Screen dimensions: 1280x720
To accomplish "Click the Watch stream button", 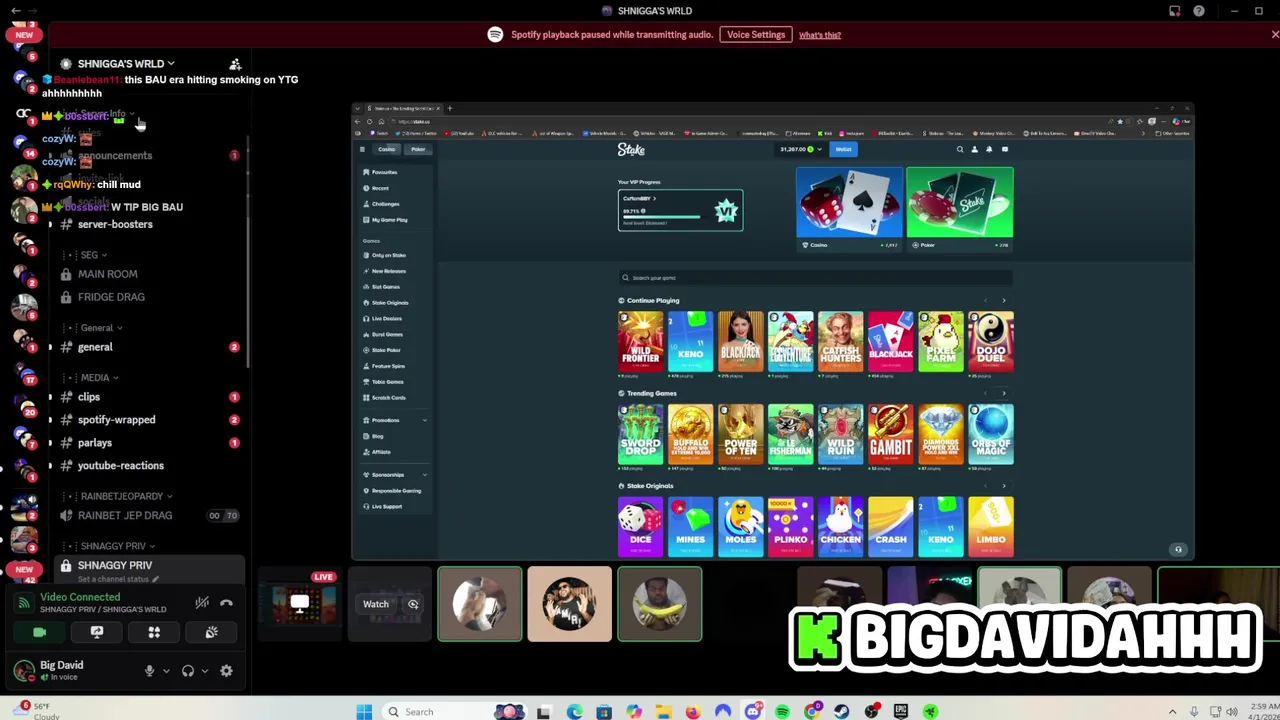I will (x=376, y=604).
